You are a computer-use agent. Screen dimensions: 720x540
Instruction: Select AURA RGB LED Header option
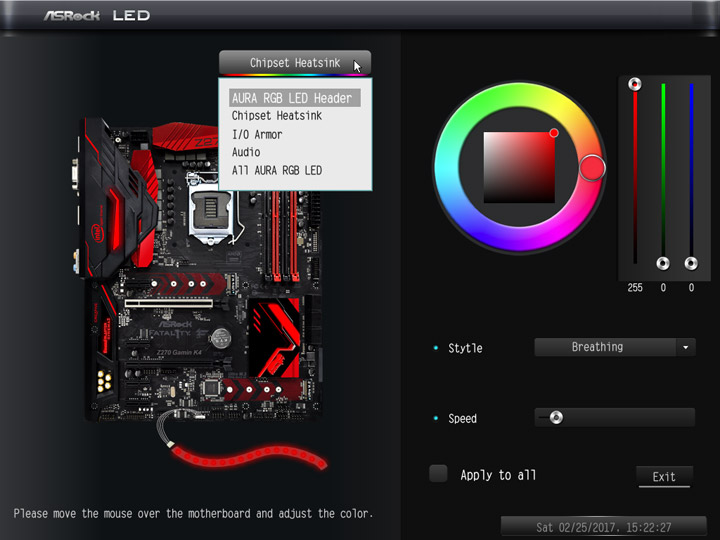[x=295, y=98]
